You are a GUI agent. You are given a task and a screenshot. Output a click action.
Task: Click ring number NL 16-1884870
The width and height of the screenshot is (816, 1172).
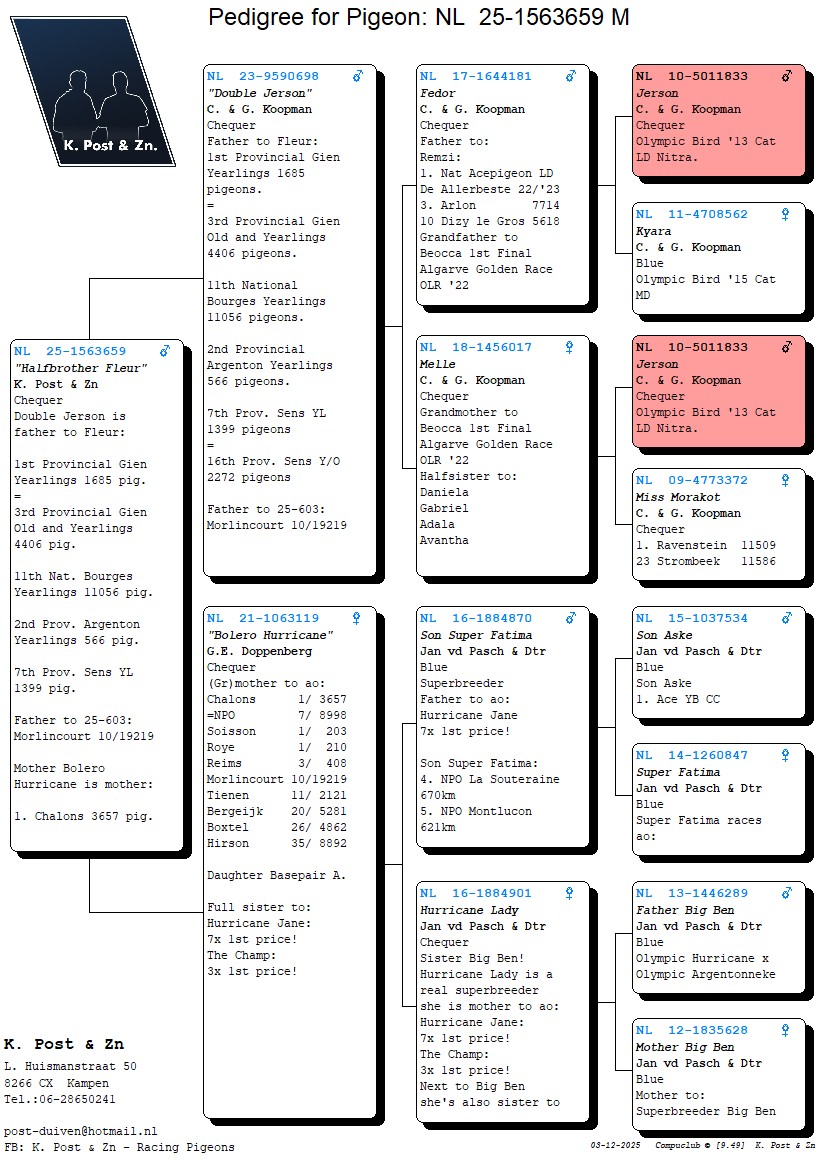click(476, 618)
